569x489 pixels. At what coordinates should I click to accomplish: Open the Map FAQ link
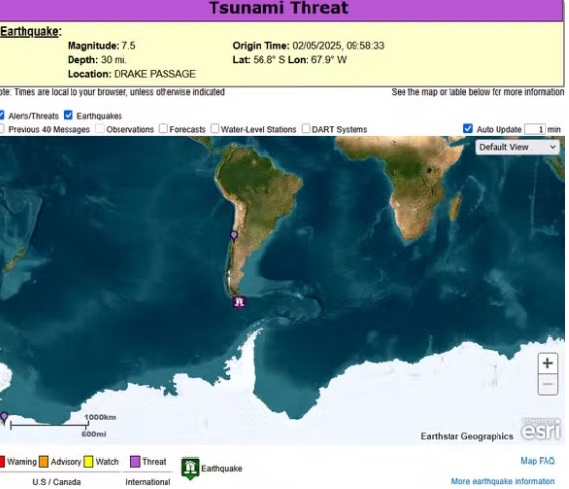click(538, 461)
